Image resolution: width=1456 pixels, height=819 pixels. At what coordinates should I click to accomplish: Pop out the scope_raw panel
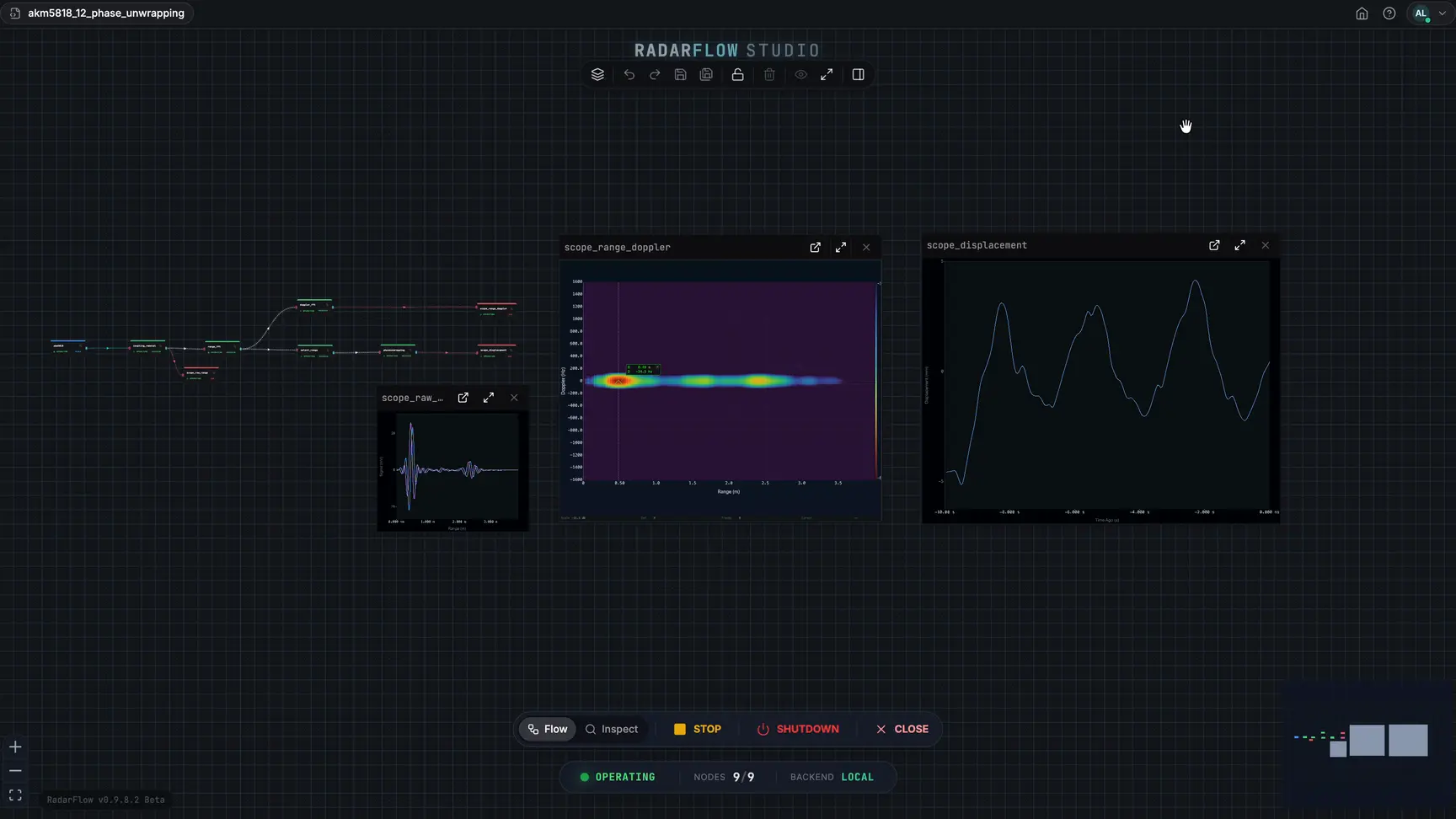[x=463, y=398]
